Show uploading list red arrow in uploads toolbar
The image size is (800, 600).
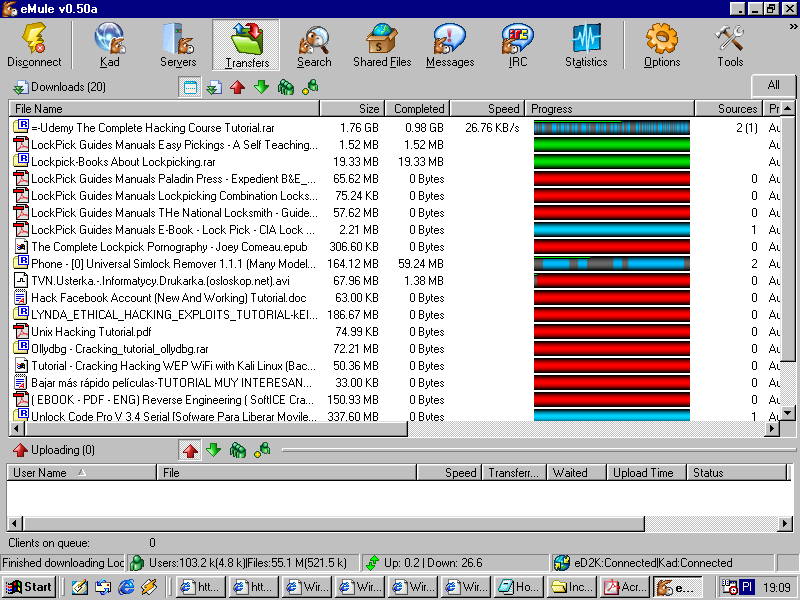pos(190,451)
